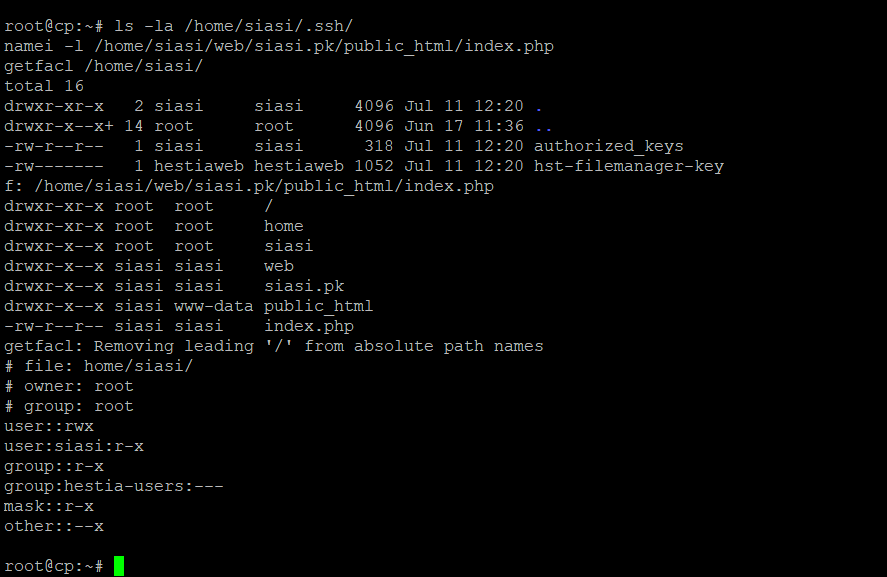Screen dimensions: 887x577
Task: Click the public_html directory name
Action: (318, 306)
